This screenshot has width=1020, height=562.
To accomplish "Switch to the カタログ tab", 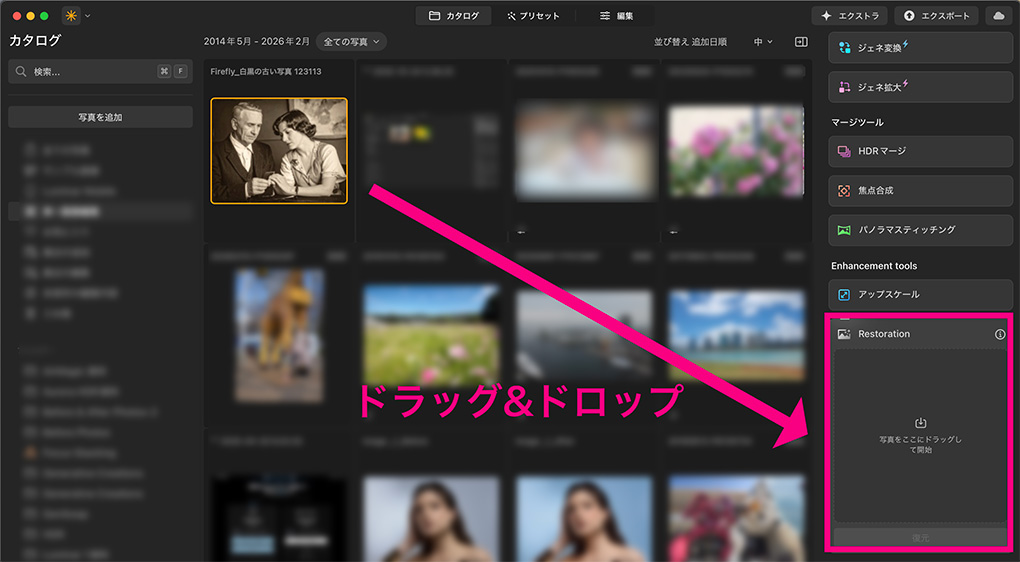I will (453, 16).
